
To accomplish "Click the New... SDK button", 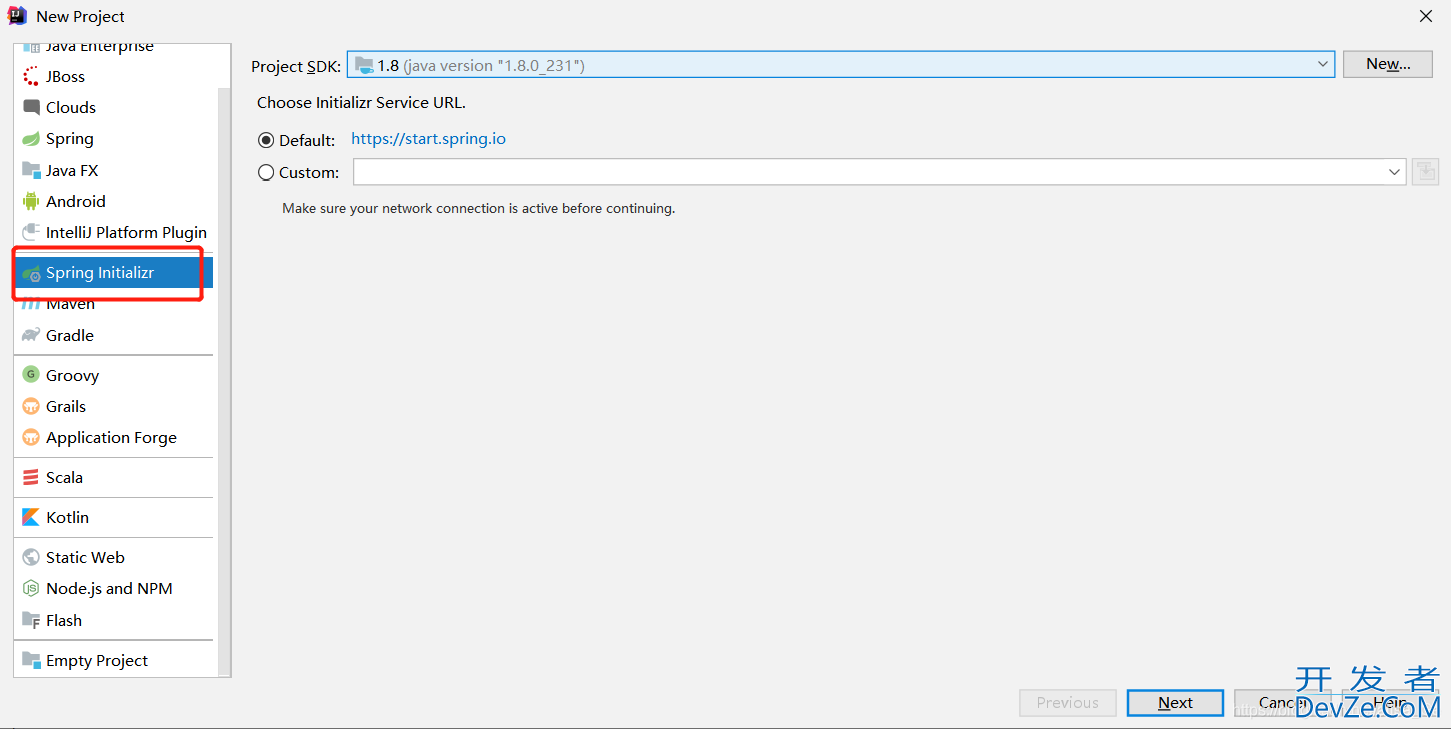I will point(1388,64).
